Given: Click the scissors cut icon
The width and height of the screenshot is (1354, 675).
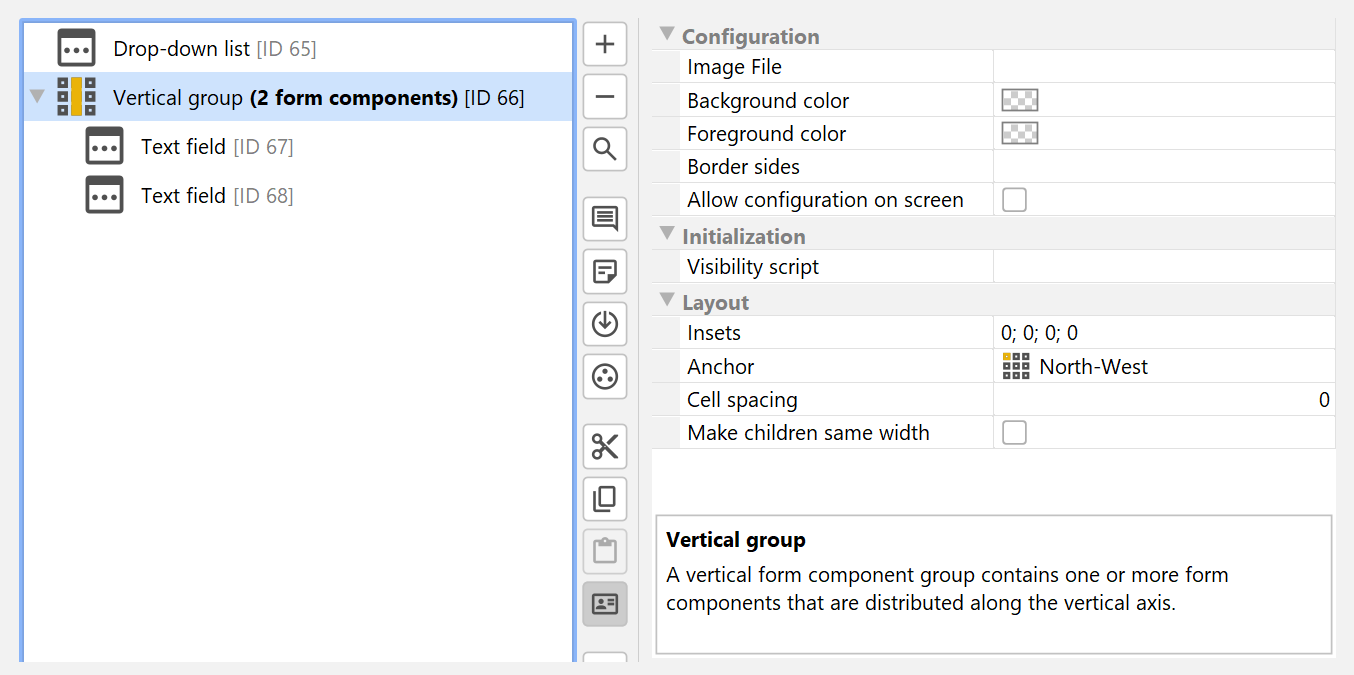Looking at the screenshot, I should point(605,446).
